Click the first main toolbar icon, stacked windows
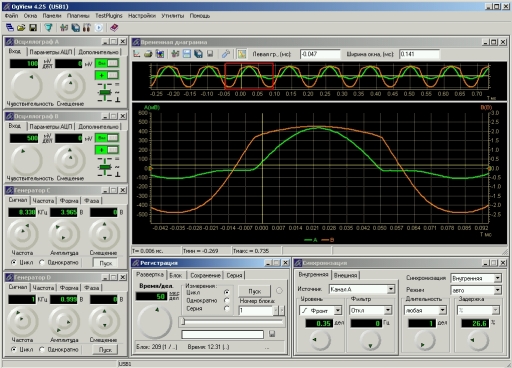This screenshot has width=512, height=368. [x=10, y=28]
